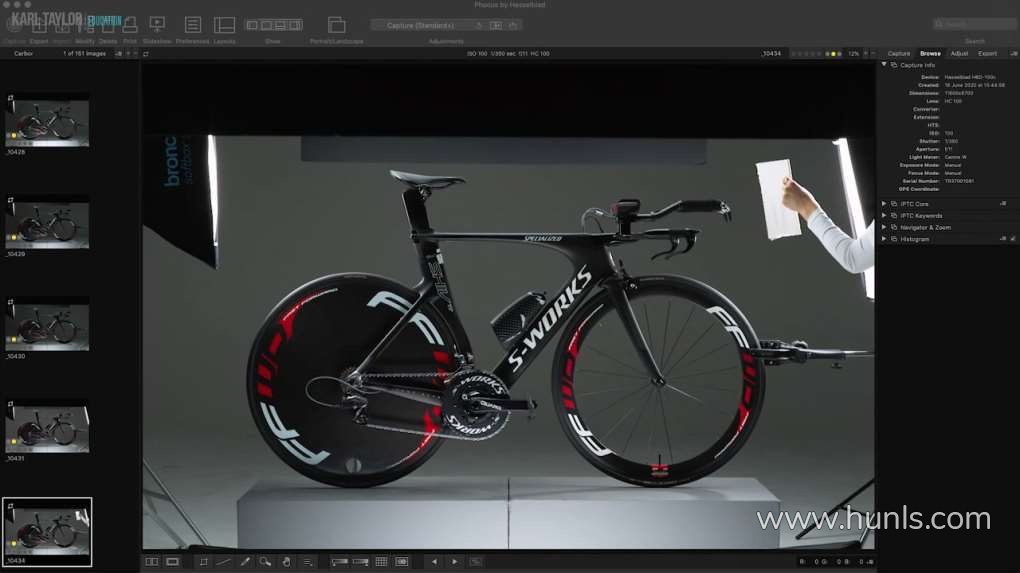Switch to single image viewer mode

172,561
